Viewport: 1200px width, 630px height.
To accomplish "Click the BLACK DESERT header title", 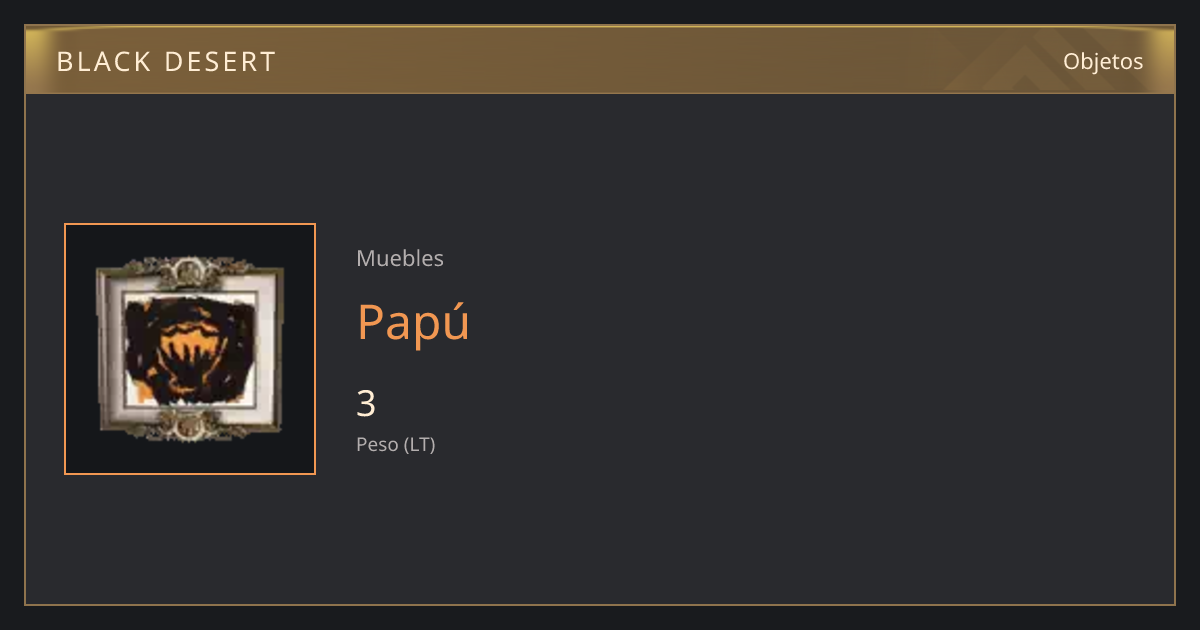I will click(166, 62).
